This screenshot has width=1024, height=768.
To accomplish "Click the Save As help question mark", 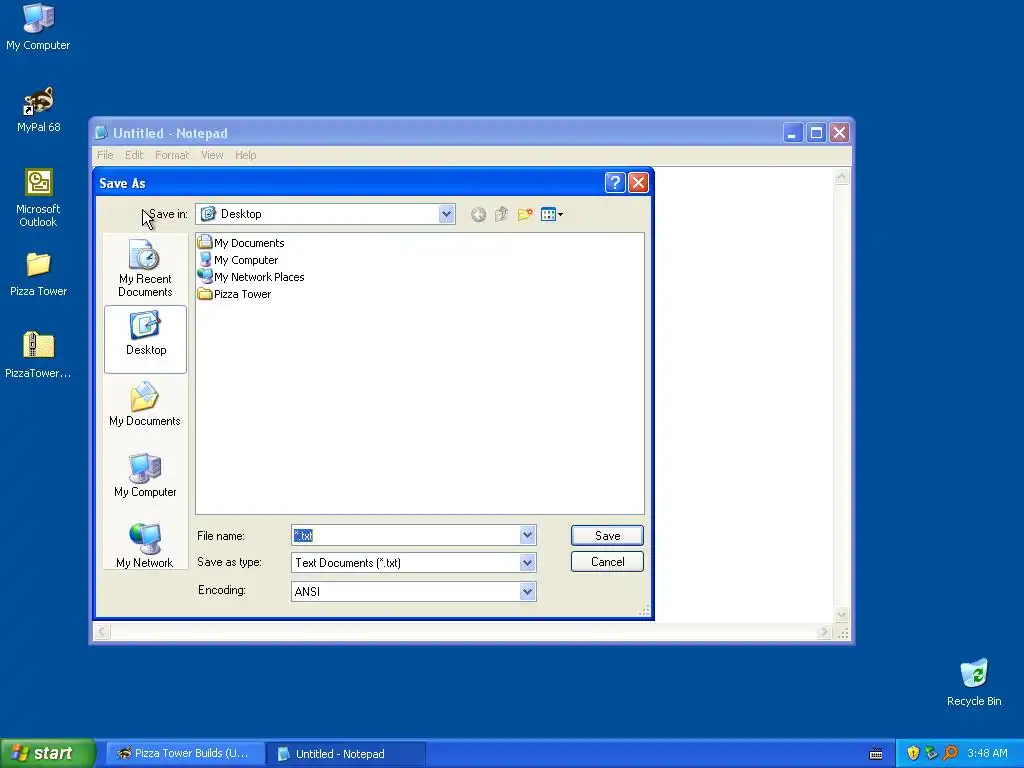I will pyautogui.click(x=615, y=183).
